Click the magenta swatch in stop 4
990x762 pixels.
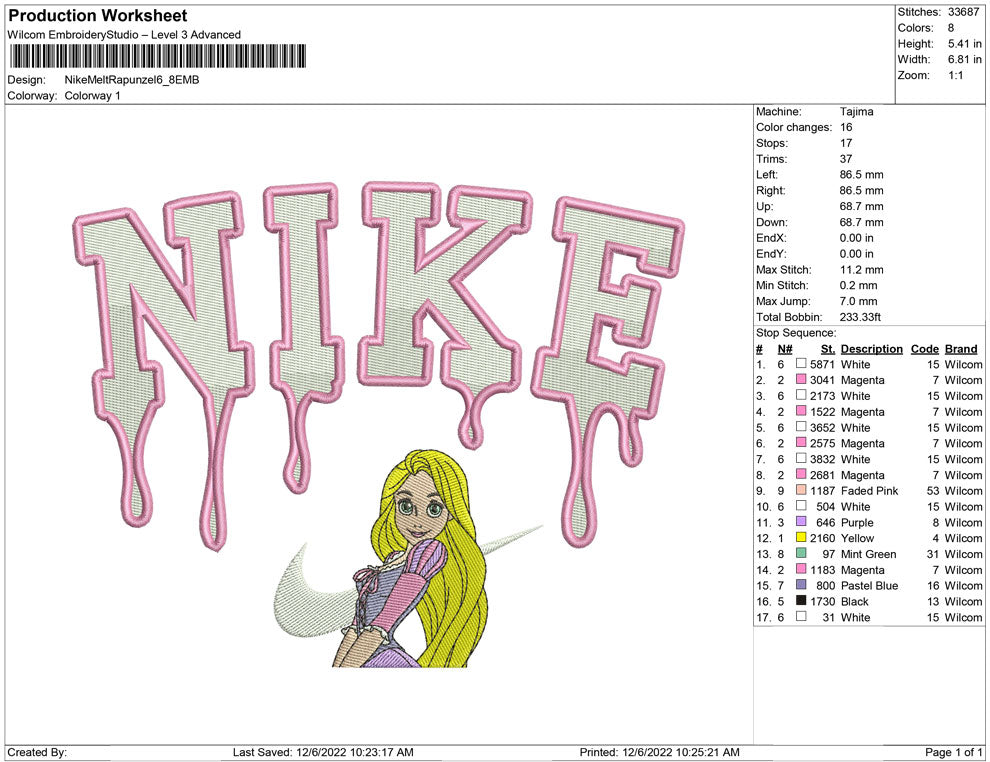point(801,411)
